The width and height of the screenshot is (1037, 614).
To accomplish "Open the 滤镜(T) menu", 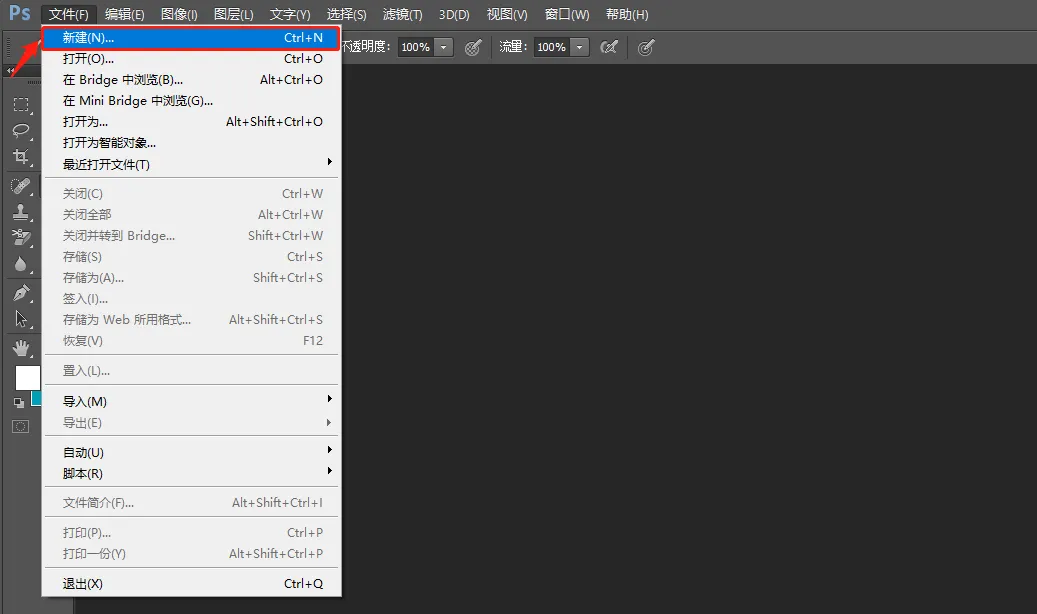I will [x=402, y=15].
